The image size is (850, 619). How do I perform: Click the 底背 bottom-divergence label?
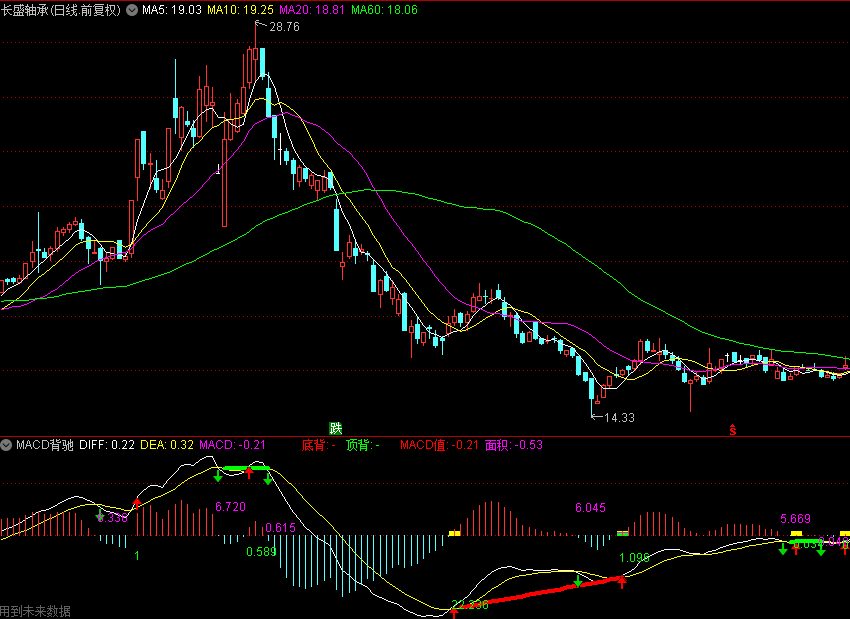click(319, 445)
